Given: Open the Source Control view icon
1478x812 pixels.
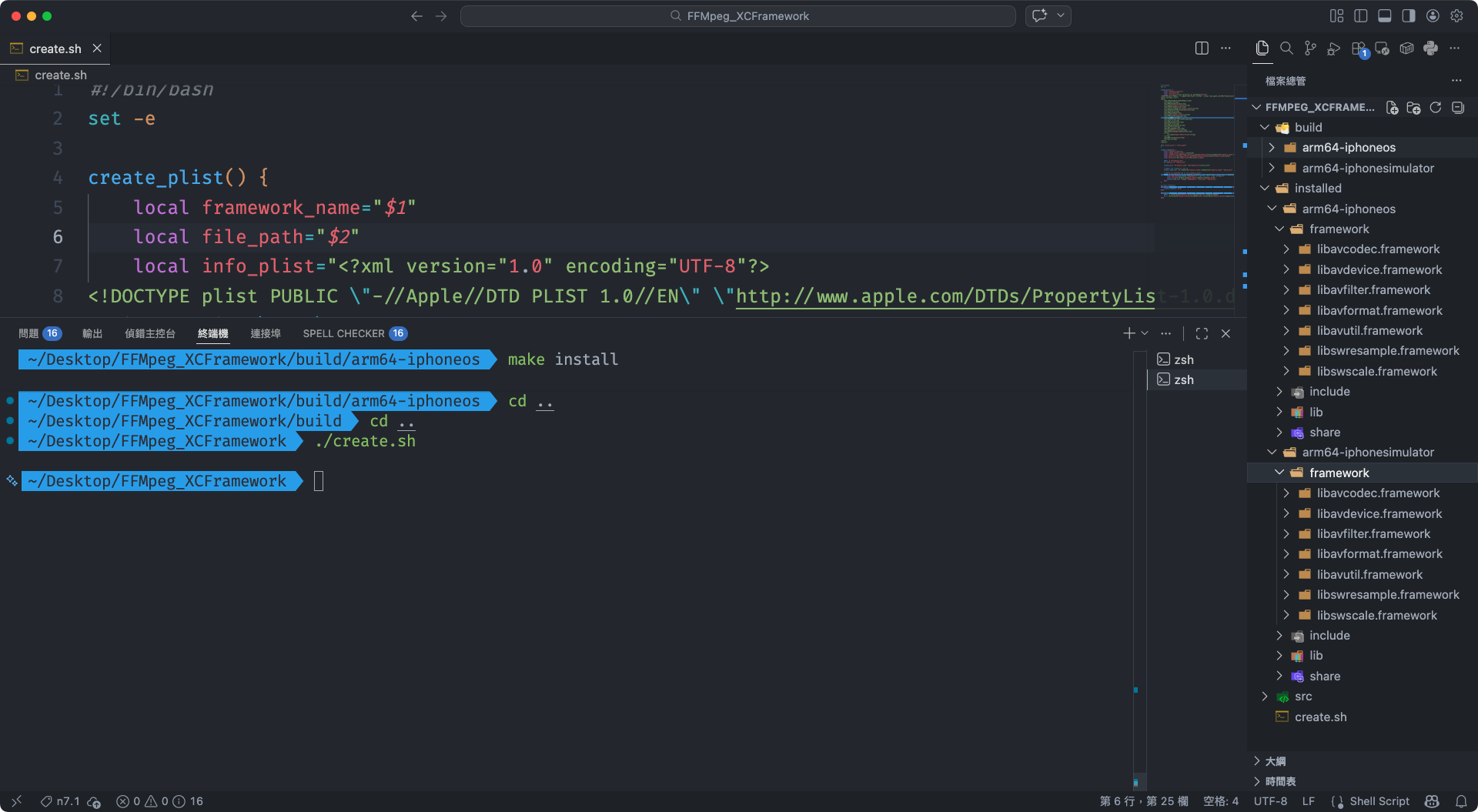Looking at the screenshot, I should [x=1310, y=48].
